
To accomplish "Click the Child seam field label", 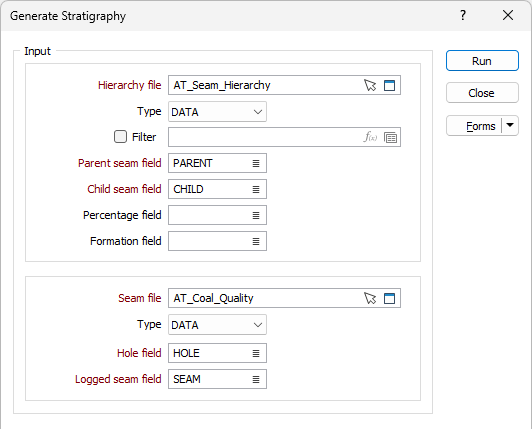I will point(124,189).
